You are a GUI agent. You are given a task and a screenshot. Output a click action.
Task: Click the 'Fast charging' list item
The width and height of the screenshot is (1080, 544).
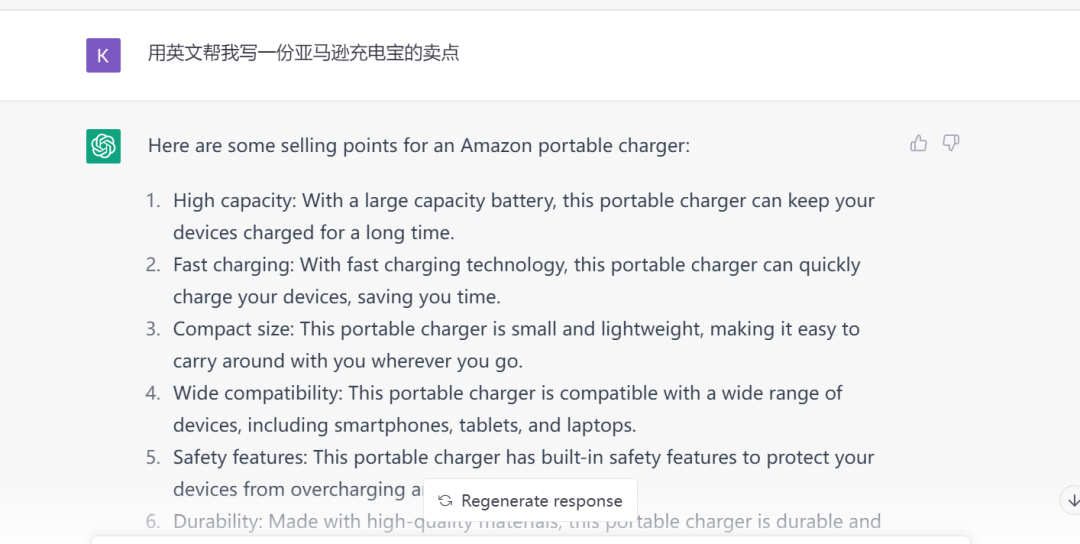click(x=517, y=280)
